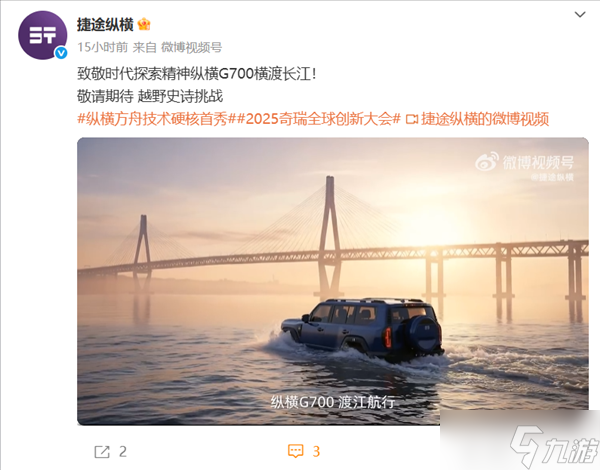Open comments via the orange comment icon

[x=296, y=451]
